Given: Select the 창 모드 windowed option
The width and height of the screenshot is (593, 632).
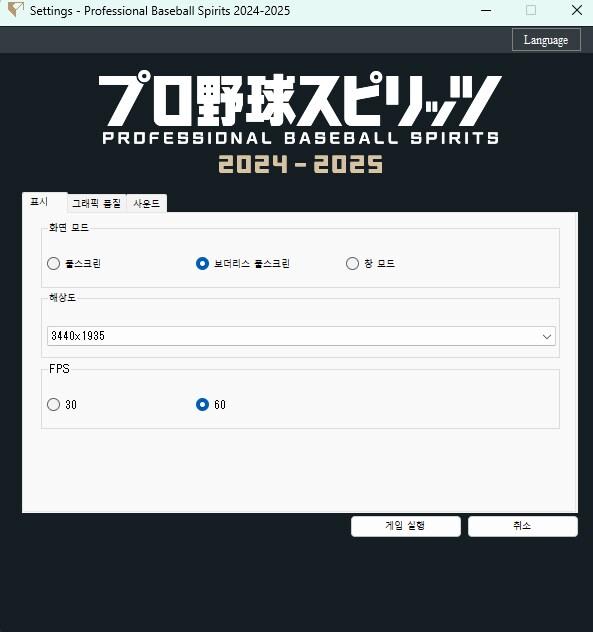Looking at the screenshot, I should pyautogui.click(x=370, y=264).
